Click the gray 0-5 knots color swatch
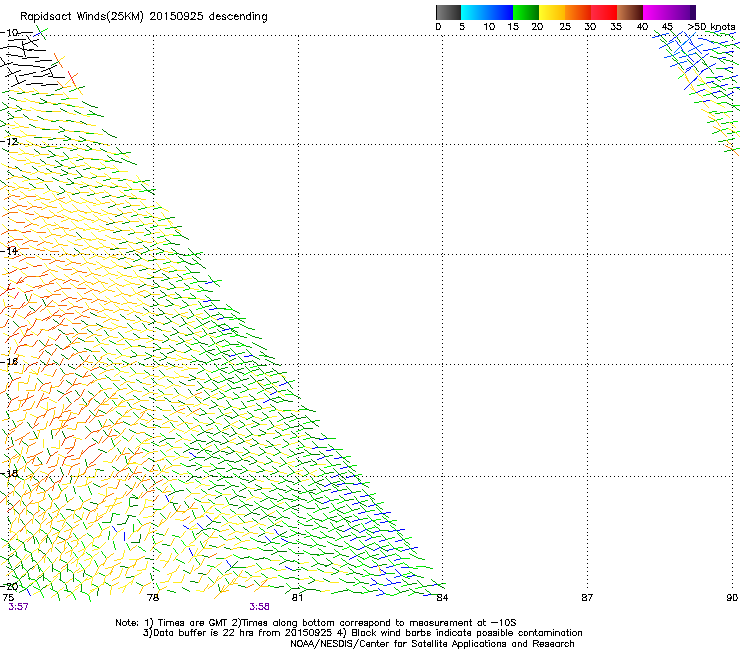Viewport: 740px width, 650px height. tap(448, 12)
